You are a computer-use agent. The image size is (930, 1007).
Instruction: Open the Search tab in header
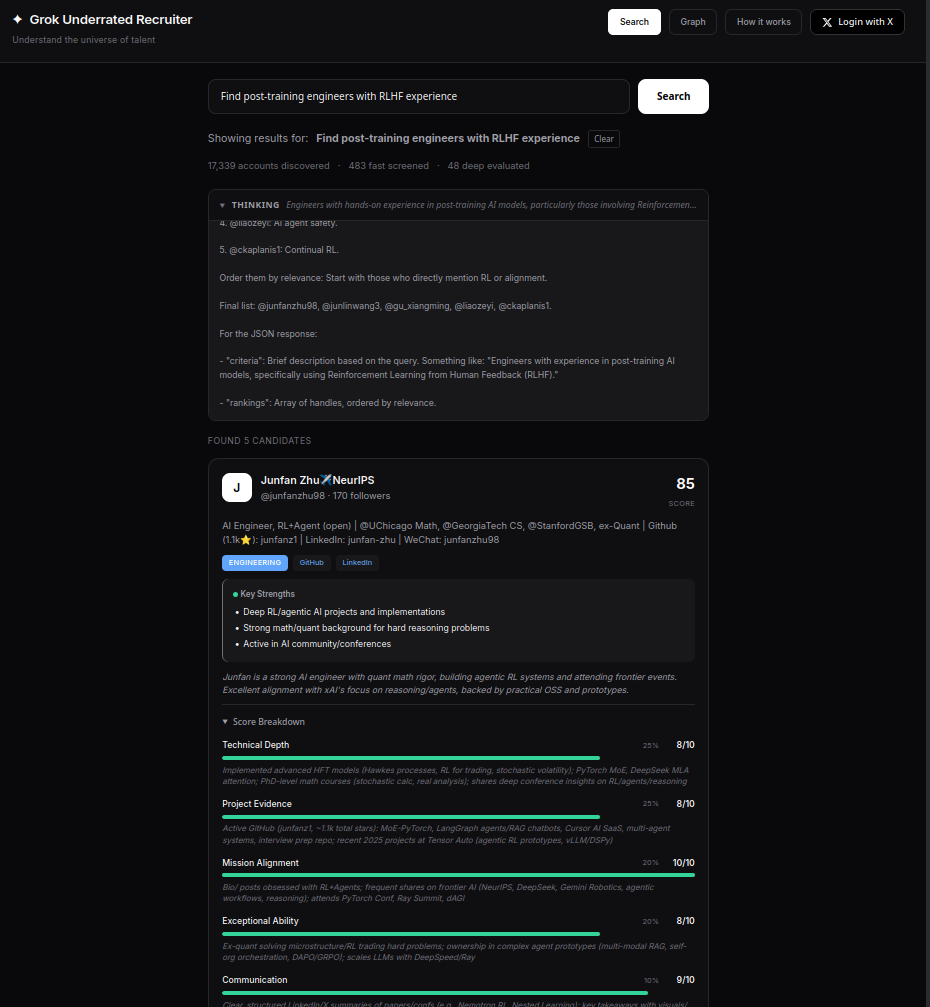[634, 22]
